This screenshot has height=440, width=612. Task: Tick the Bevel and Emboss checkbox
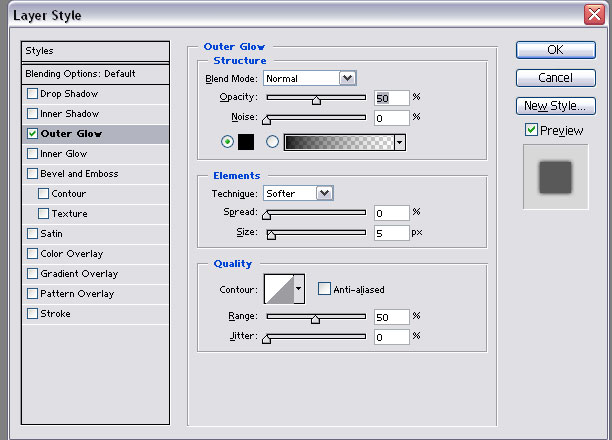click(x=32, y=173)
